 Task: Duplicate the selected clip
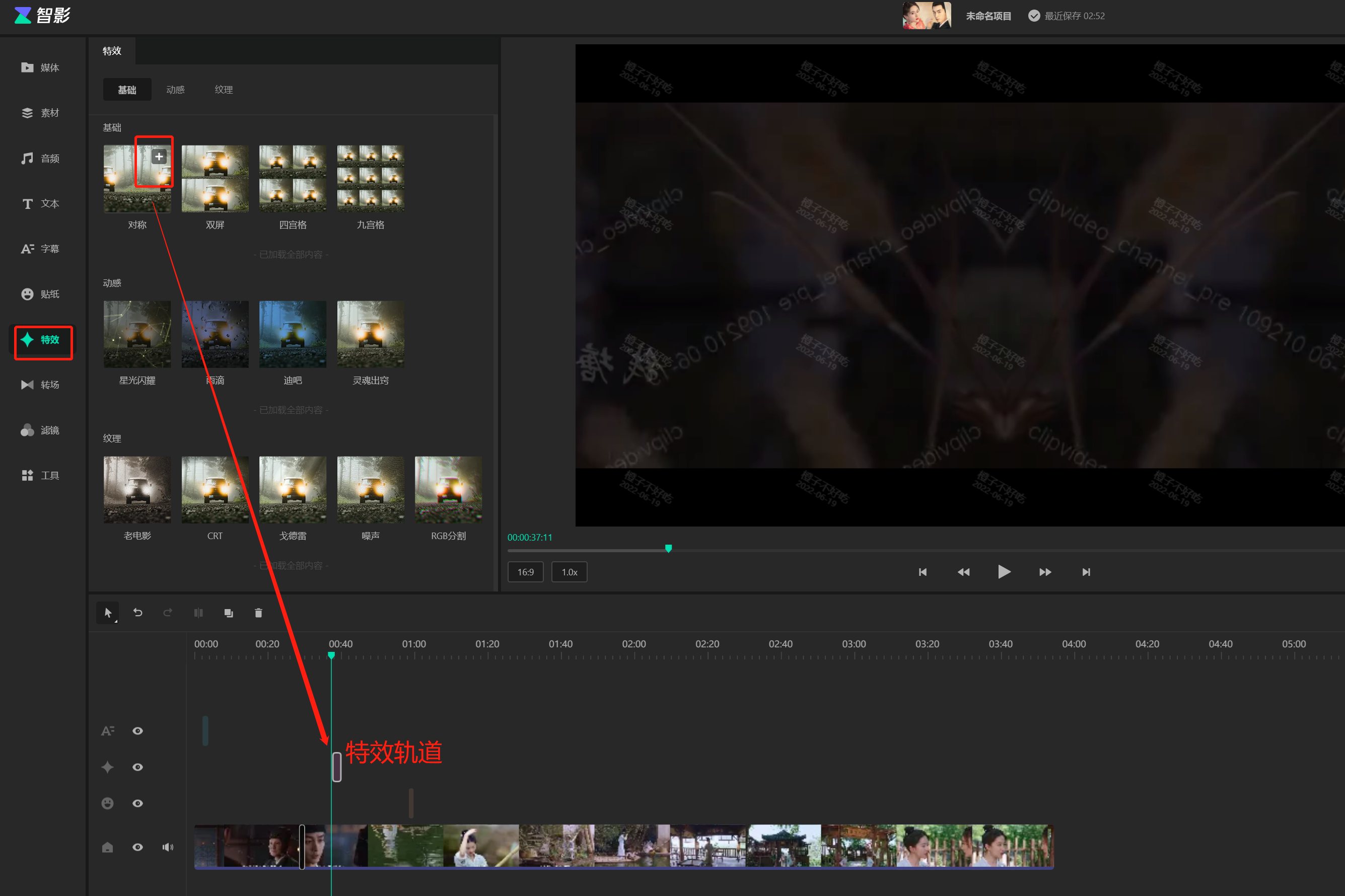tap(229, 613)
